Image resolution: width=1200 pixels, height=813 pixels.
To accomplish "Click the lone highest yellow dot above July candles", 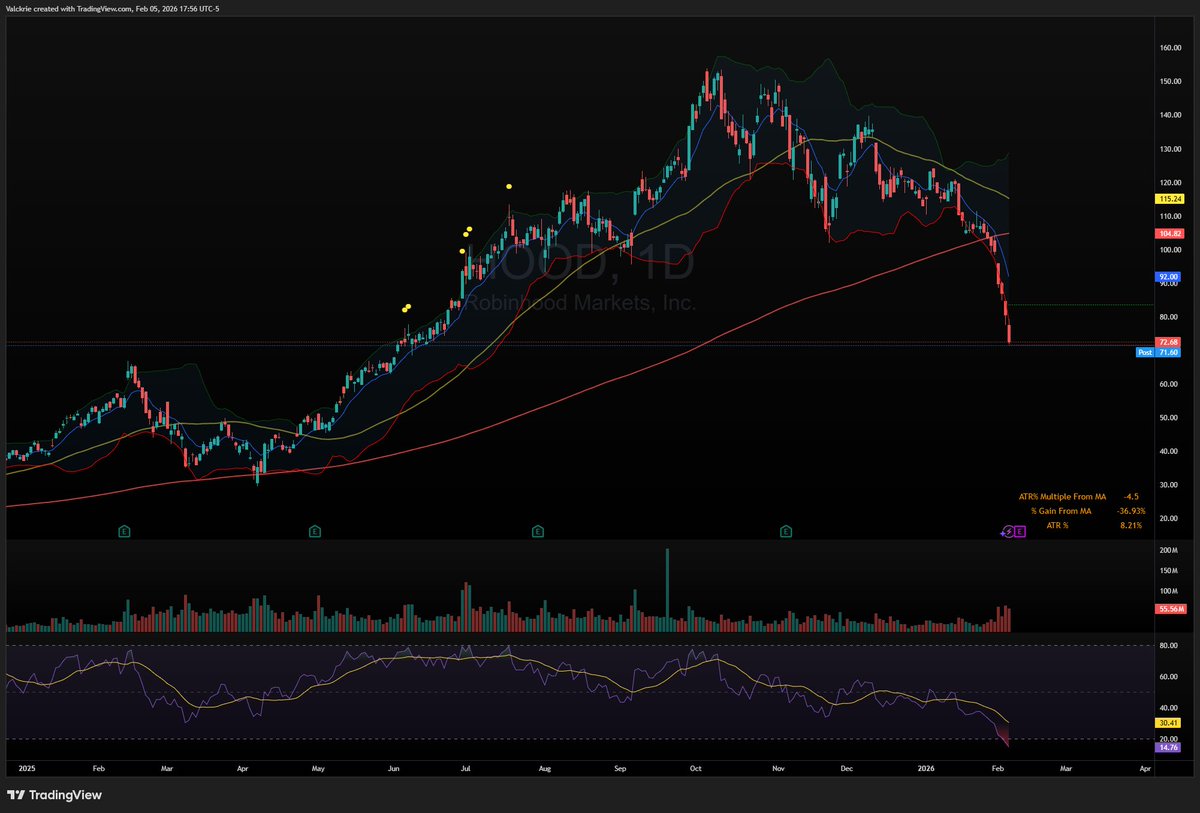I will [509, 186].
